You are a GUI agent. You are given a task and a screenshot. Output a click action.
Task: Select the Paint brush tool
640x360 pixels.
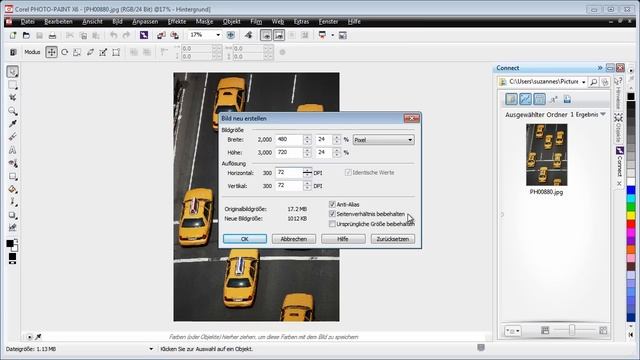click(x=13, y=202)
